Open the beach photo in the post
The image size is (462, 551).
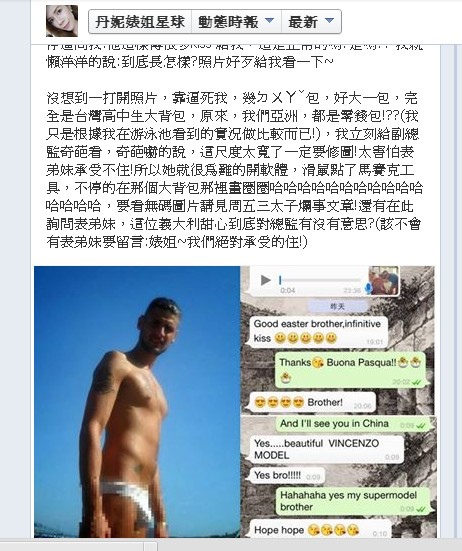(137, 402)
